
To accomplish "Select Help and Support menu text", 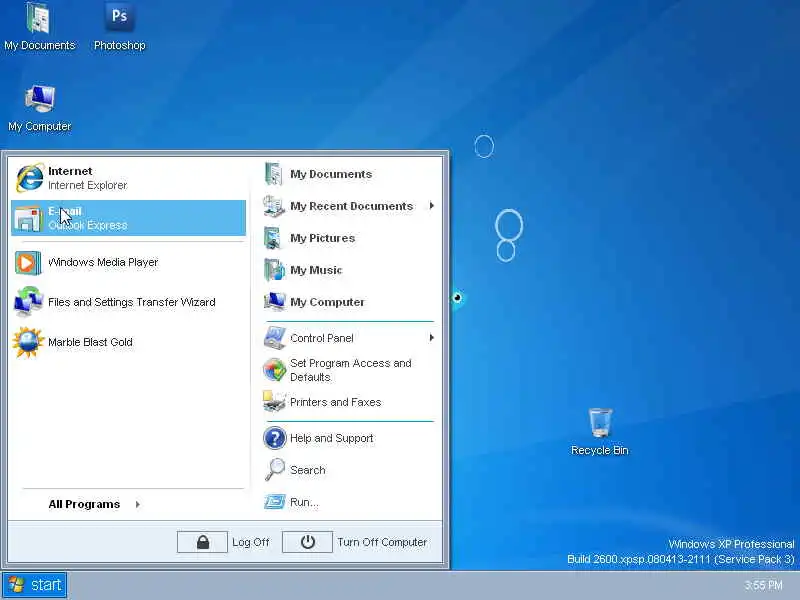I will click(332, 438).
